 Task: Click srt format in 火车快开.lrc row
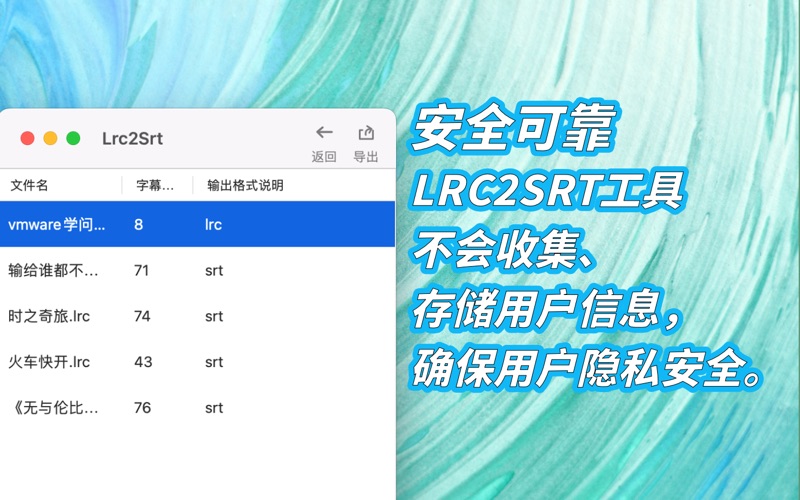click(x=214, y=362)
